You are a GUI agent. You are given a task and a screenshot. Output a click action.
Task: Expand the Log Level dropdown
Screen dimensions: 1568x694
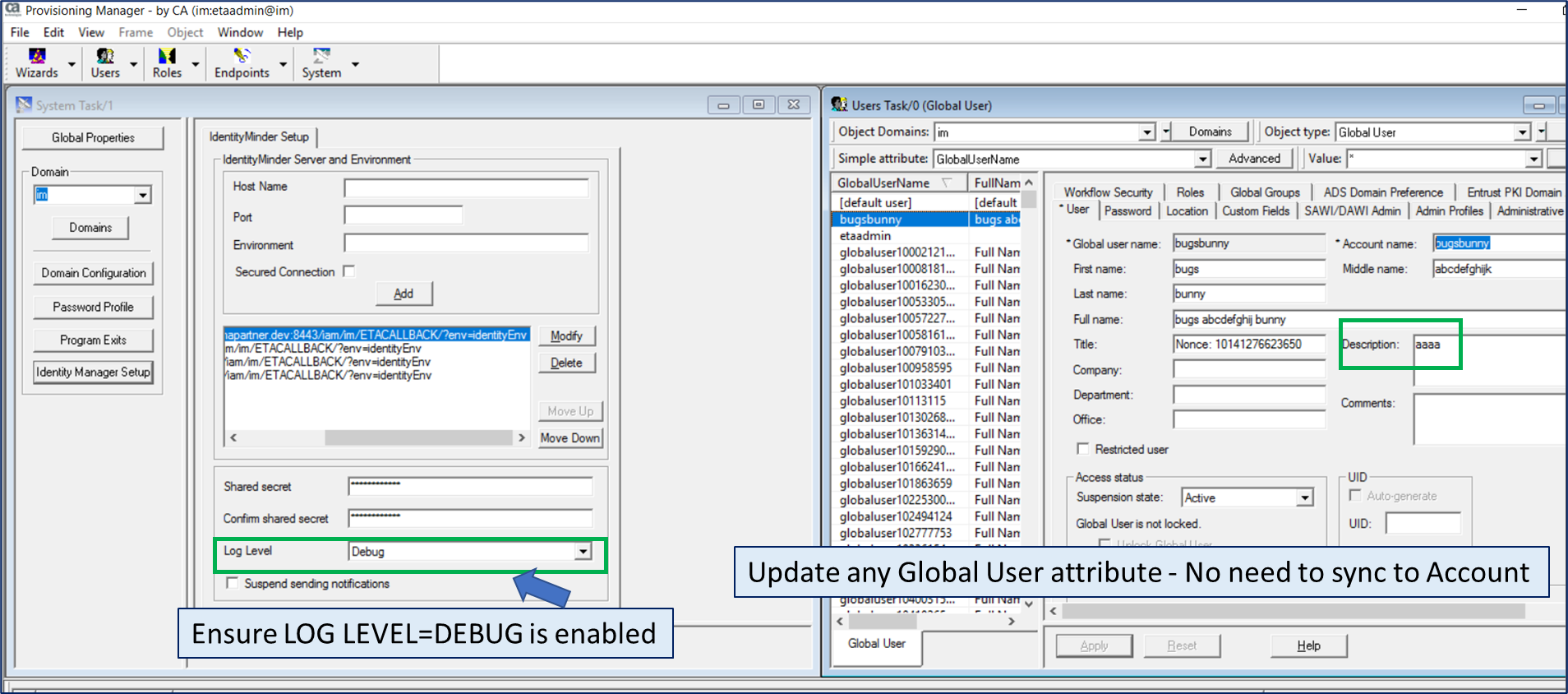pos(583,552)
